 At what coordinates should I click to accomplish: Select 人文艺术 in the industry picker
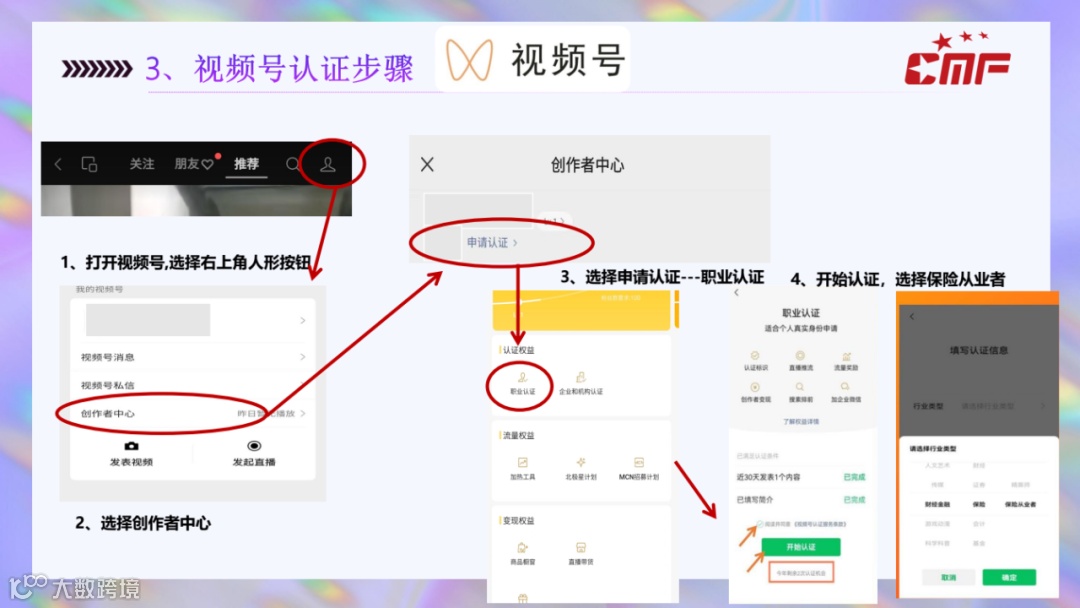937,465
